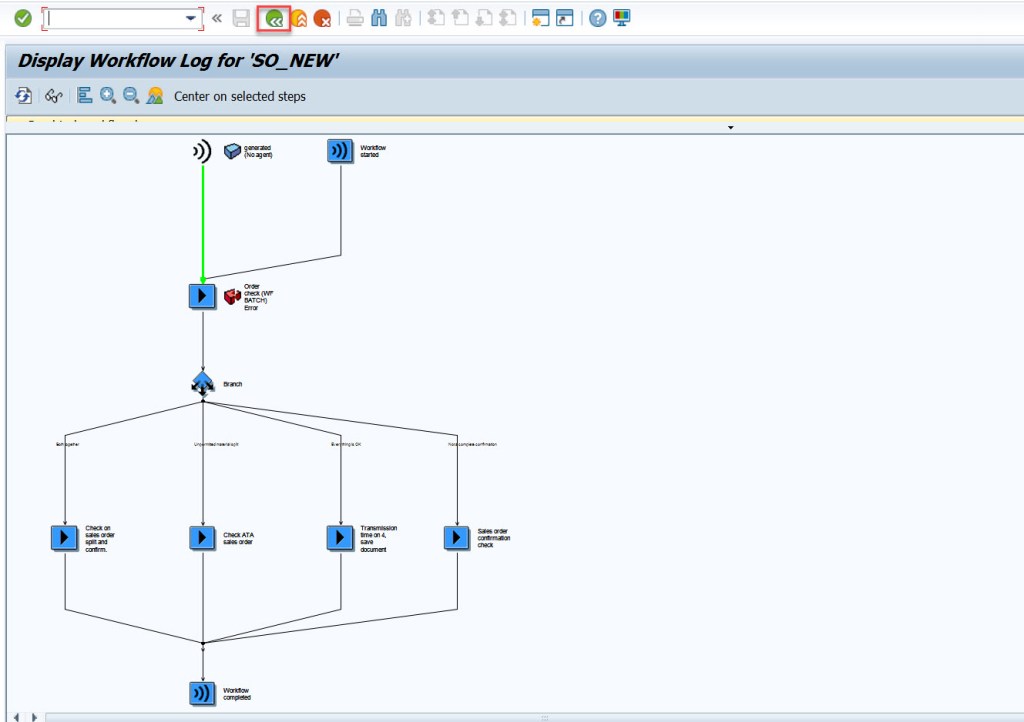The width and height of the screenshot is (1024, 722).
Task: Select the Order check WF-BATCH Error step
Action: [x=201, y=295]
